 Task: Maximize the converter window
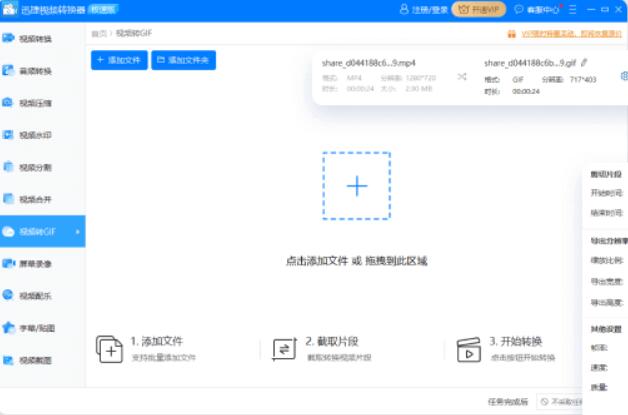(x=605, y=9)
